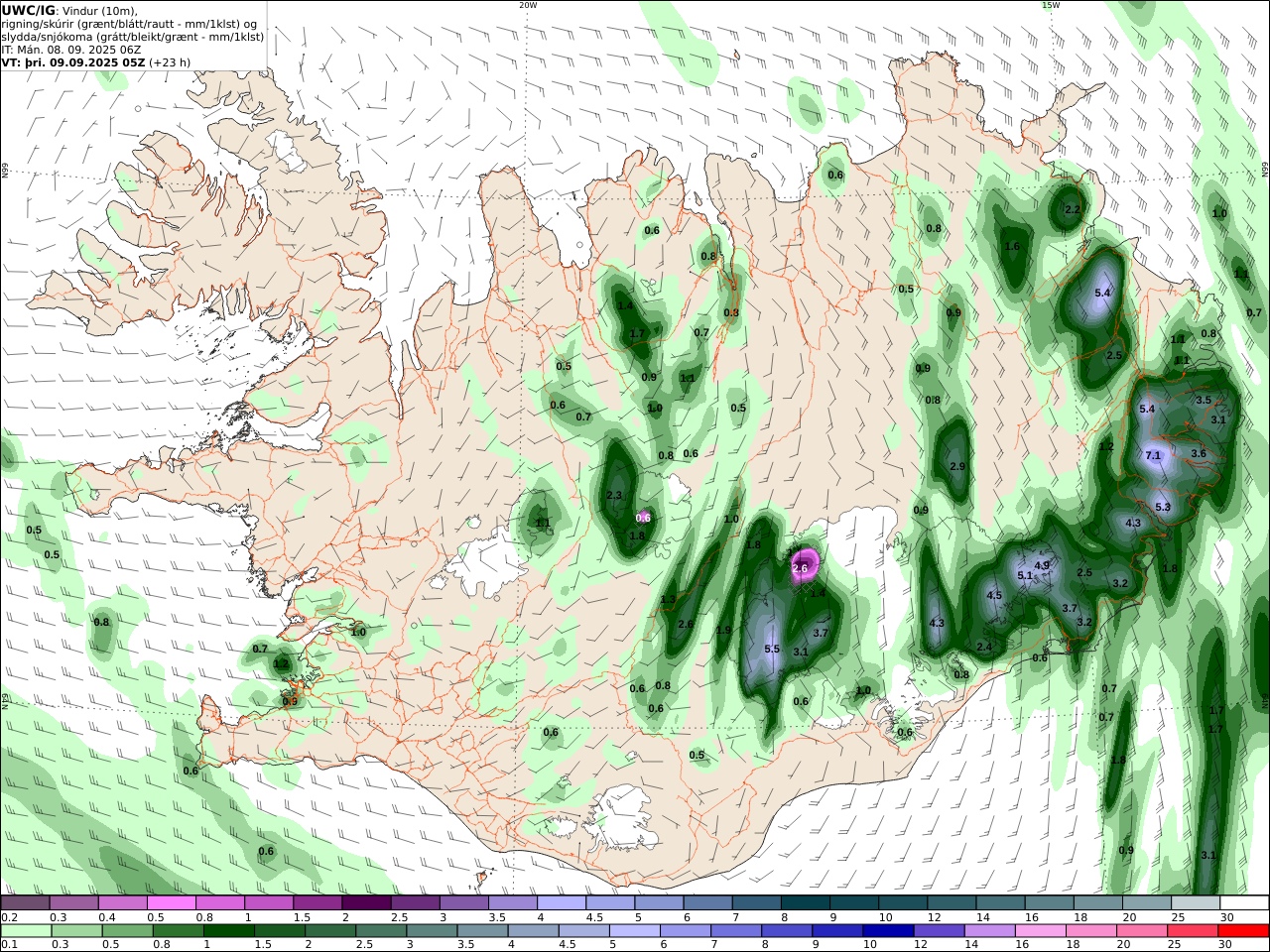Click the 7.1 precipitation value on the map
The height and width of the screenshot is (952, 1270).
click(x=1153, y=455)
